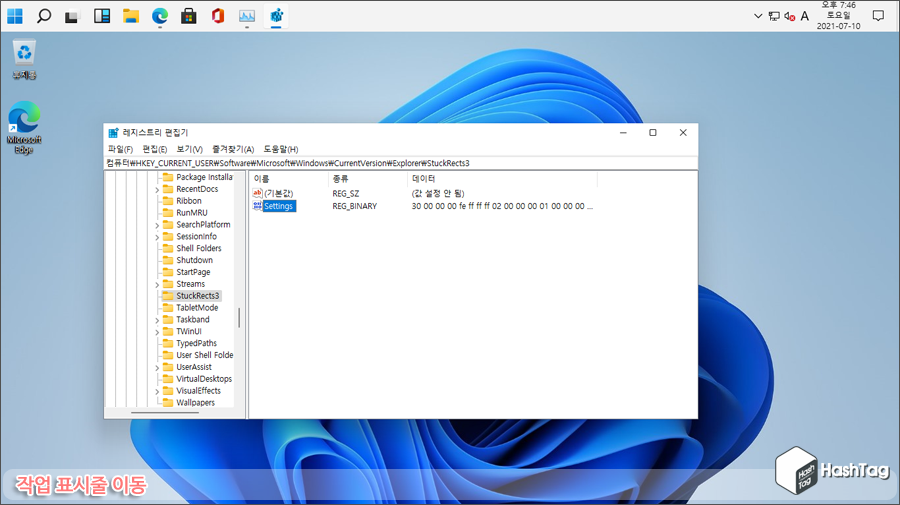Minimize the Registry Editor window
Screen dimensions: 900x505
coord(623,133)
